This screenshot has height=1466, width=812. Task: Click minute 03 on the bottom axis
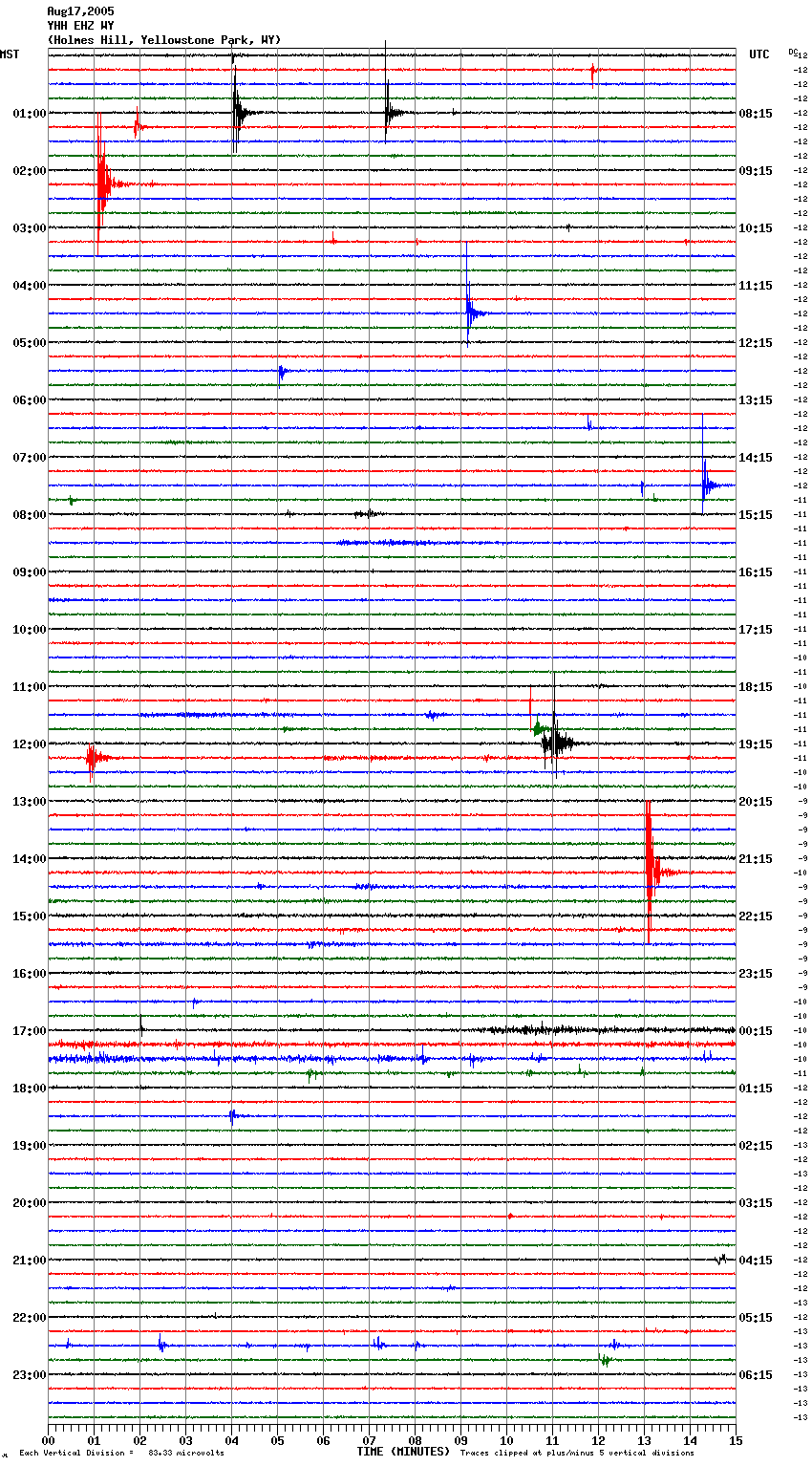tap(185, 1441)
